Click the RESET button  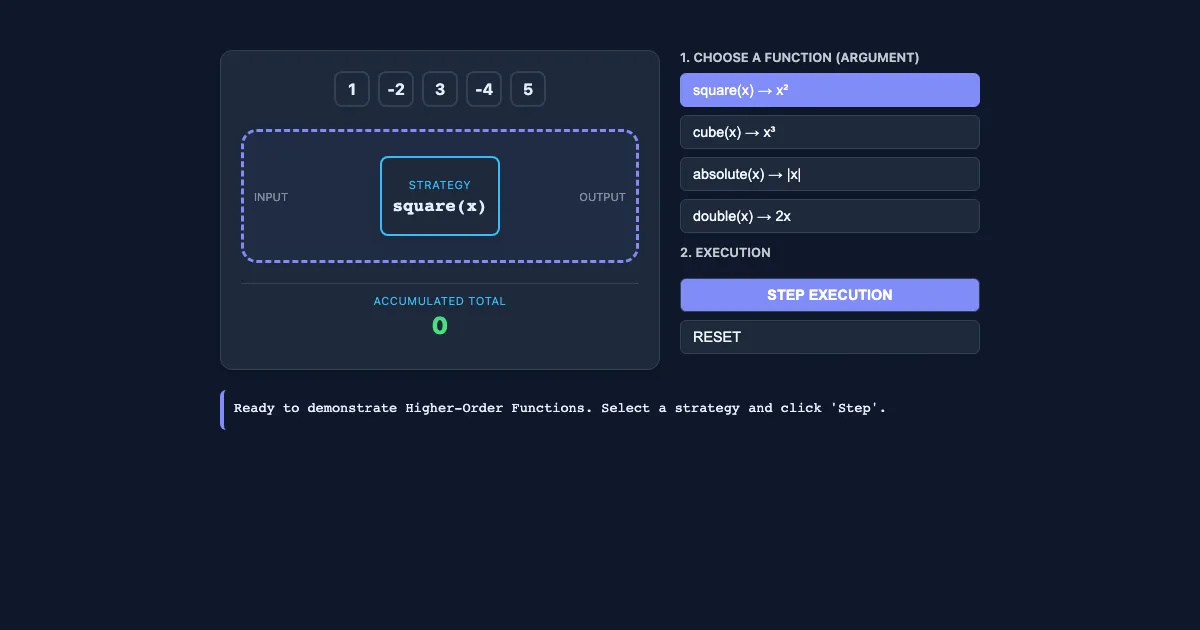click(830, 337)
